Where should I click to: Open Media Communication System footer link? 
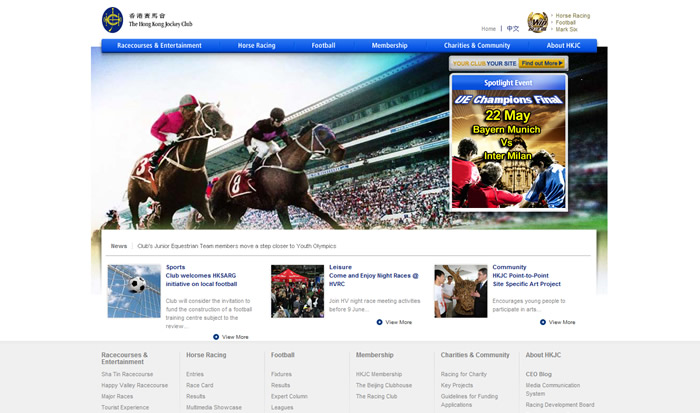[x=553, y=389]
